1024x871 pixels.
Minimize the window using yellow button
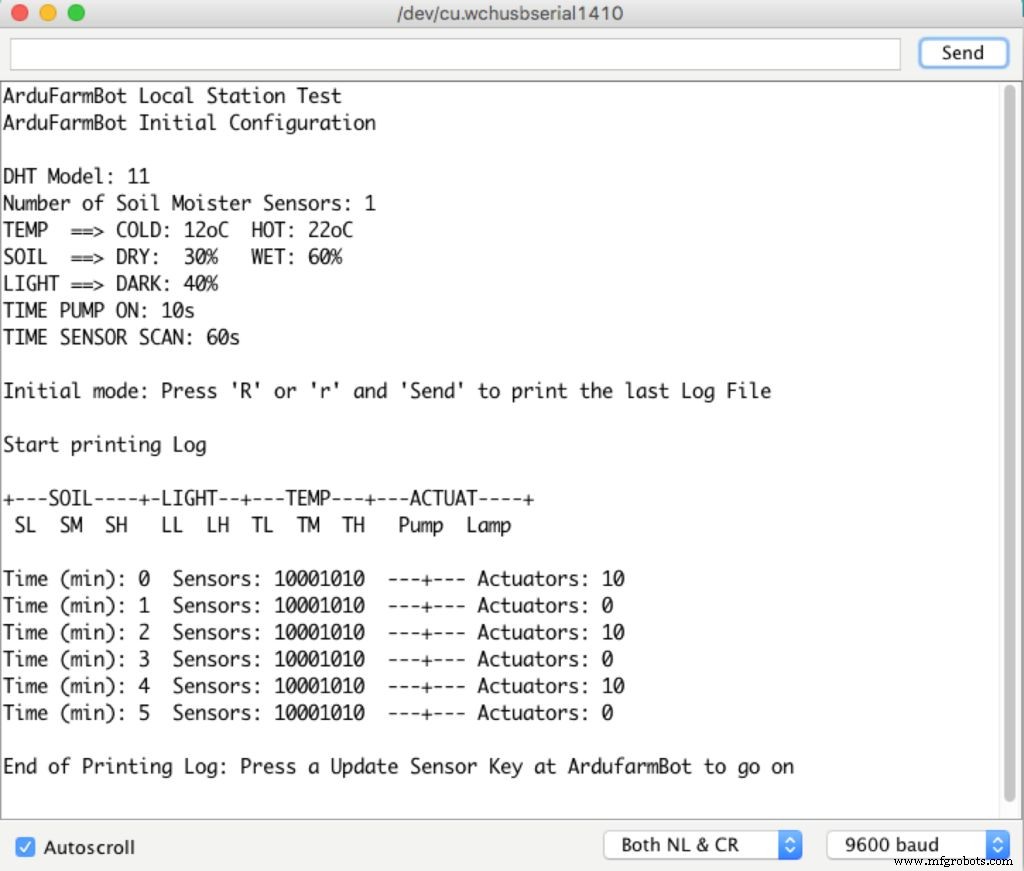(x=47, y=14)
